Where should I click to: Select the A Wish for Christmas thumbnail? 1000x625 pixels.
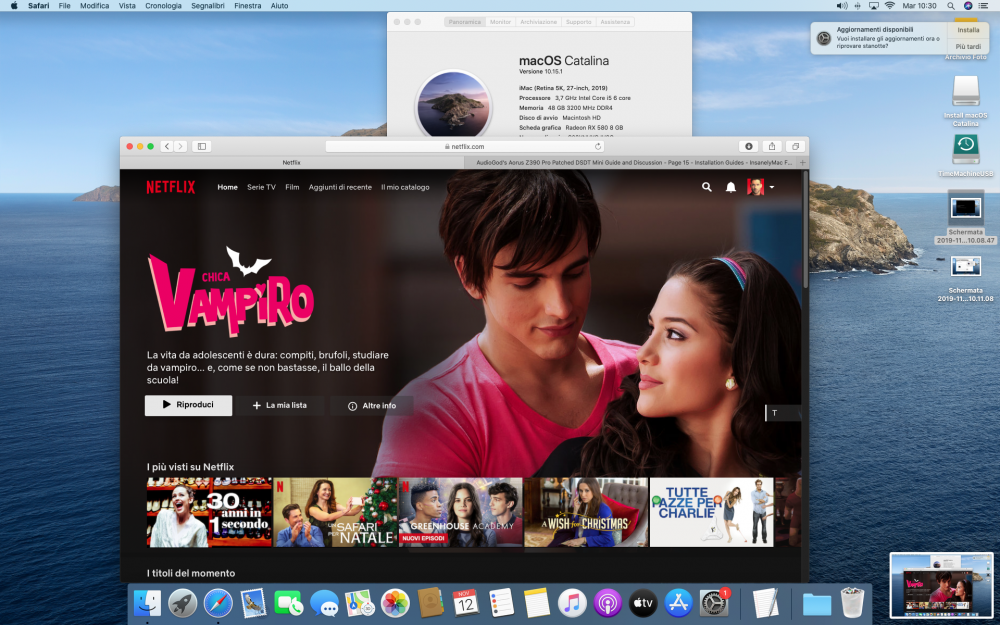tap(585, 512)
